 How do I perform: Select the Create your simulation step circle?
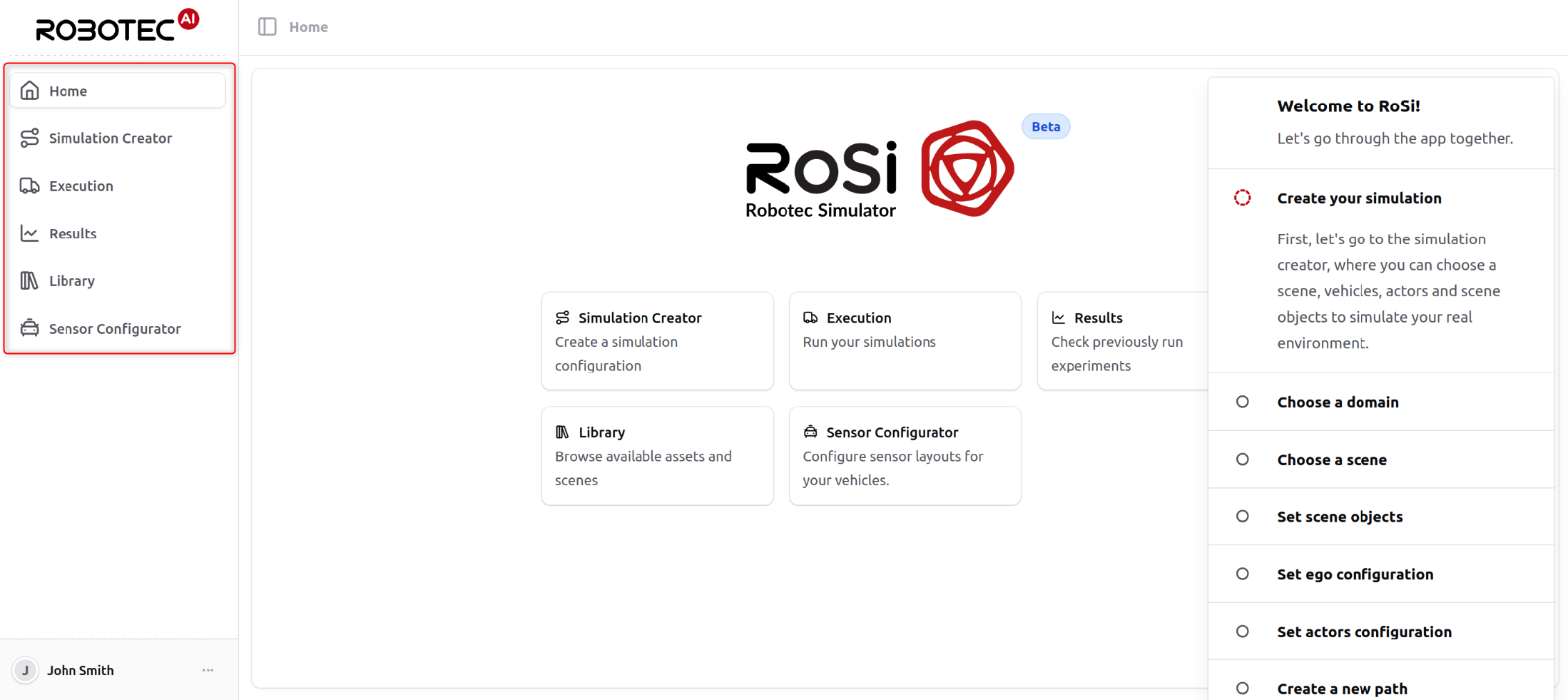(x=1243, y=198)
